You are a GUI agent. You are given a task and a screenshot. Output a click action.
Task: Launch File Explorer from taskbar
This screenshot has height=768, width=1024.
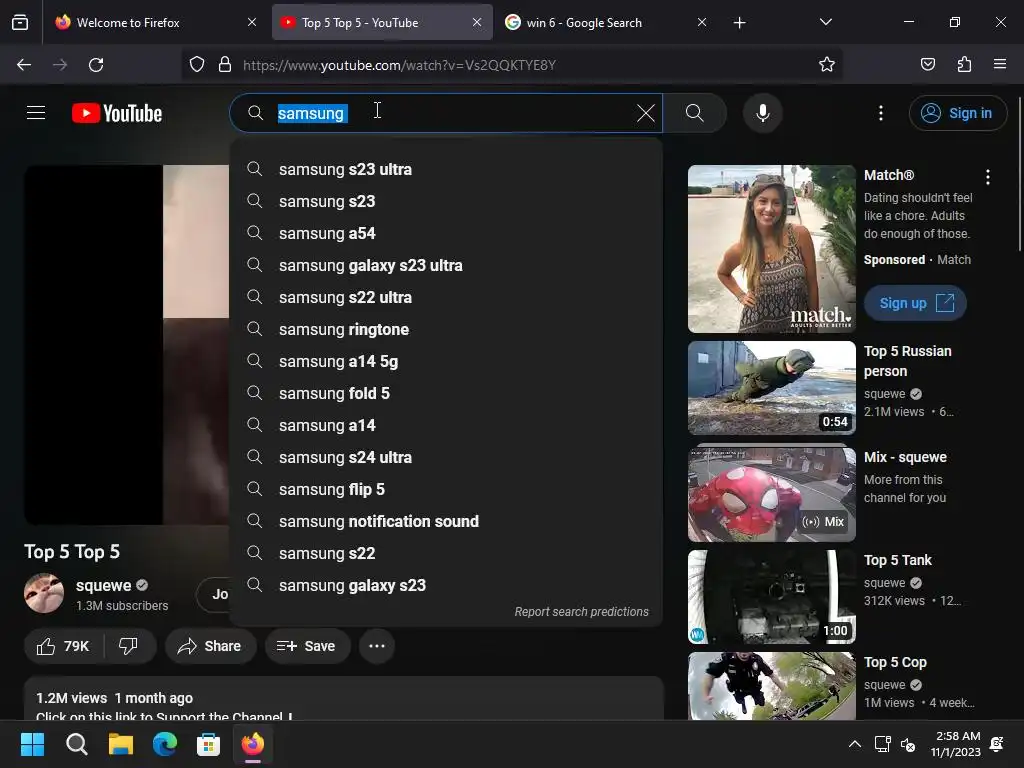coord(120,744)
